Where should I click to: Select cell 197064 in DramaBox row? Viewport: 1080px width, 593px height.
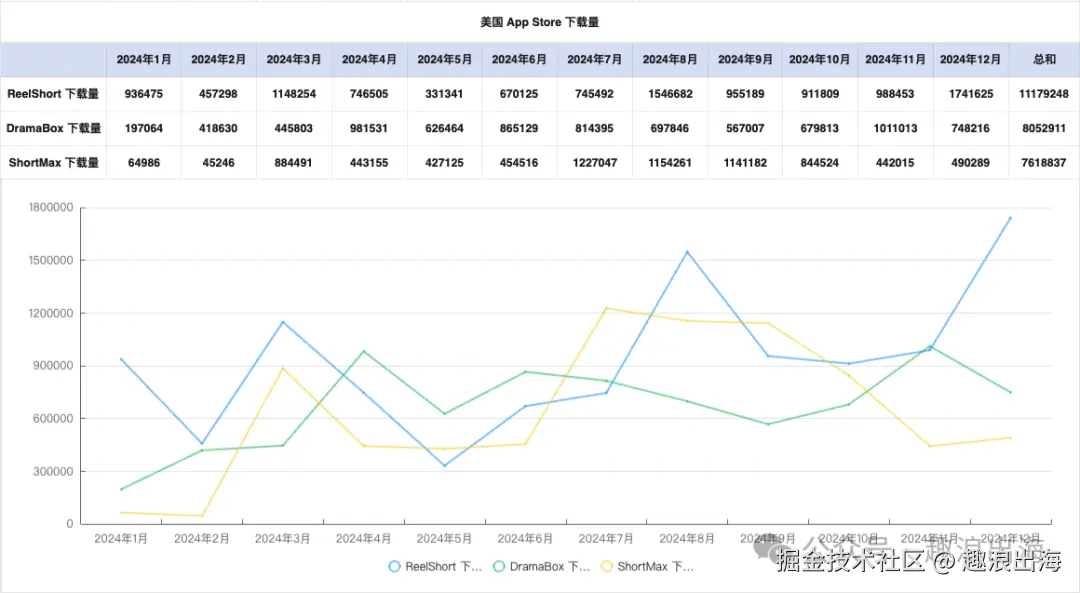click(143, 128)
